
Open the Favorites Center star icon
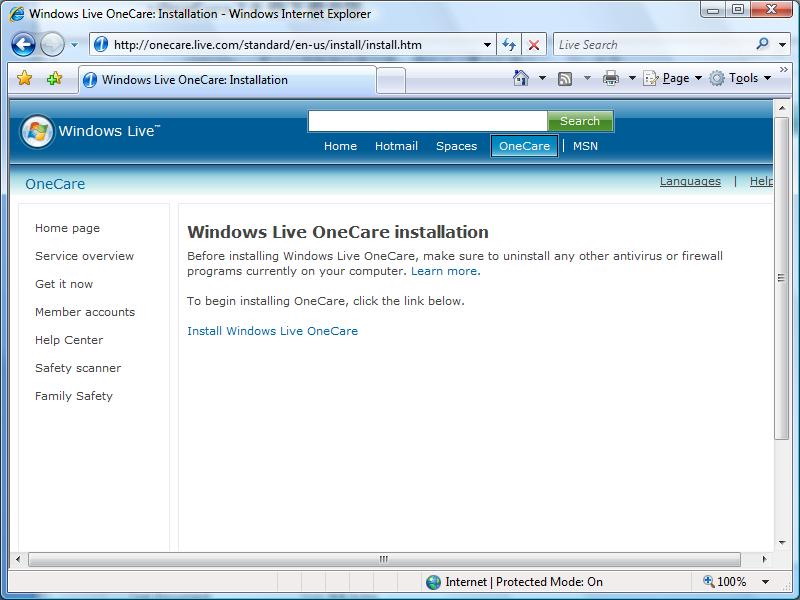(x=24, y=79)
